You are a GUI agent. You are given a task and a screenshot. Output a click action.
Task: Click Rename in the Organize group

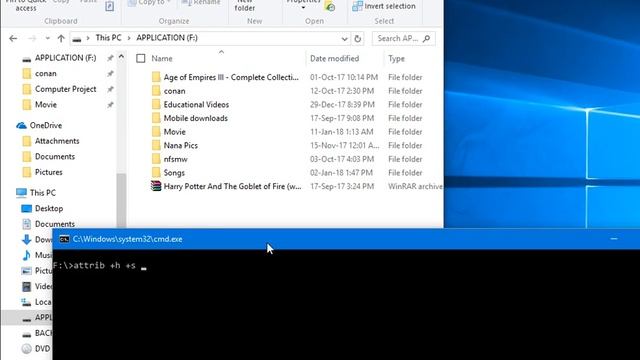click(201, 2)
